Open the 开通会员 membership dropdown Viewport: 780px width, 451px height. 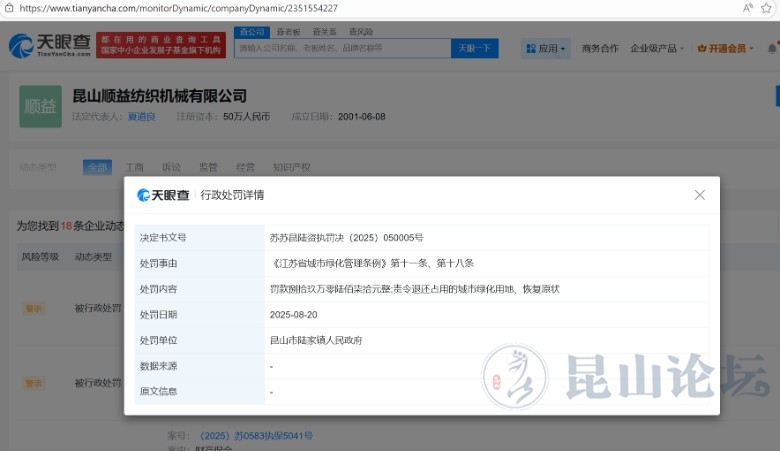pyautogui.click(x=726, y=48)
